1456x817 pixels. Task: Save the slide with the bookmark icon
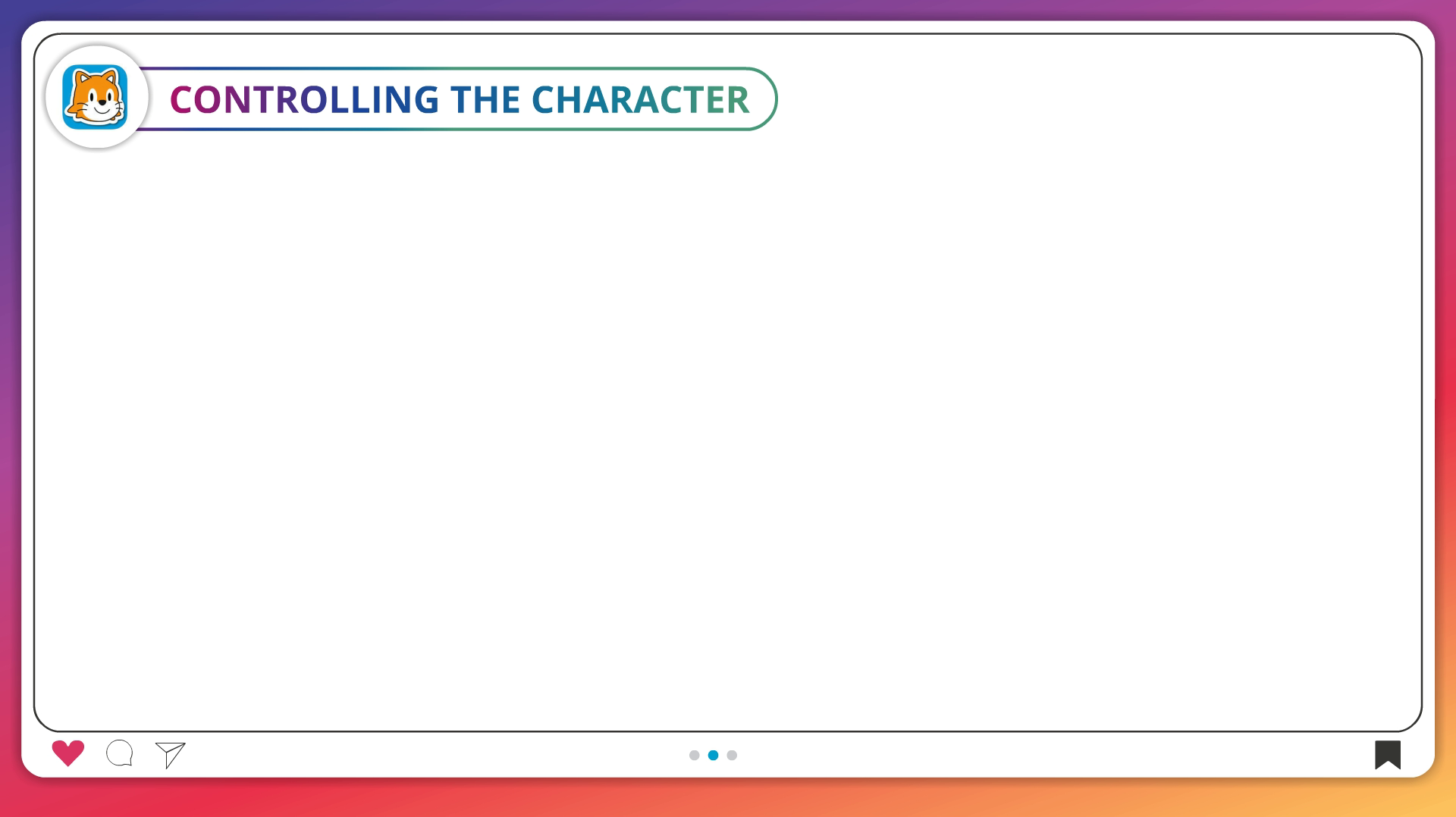pos(1388,754)
